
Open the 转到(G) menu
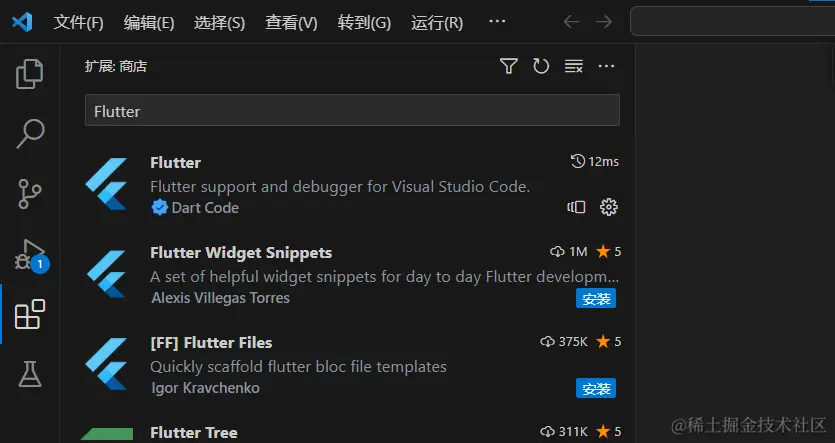point(364,23)
